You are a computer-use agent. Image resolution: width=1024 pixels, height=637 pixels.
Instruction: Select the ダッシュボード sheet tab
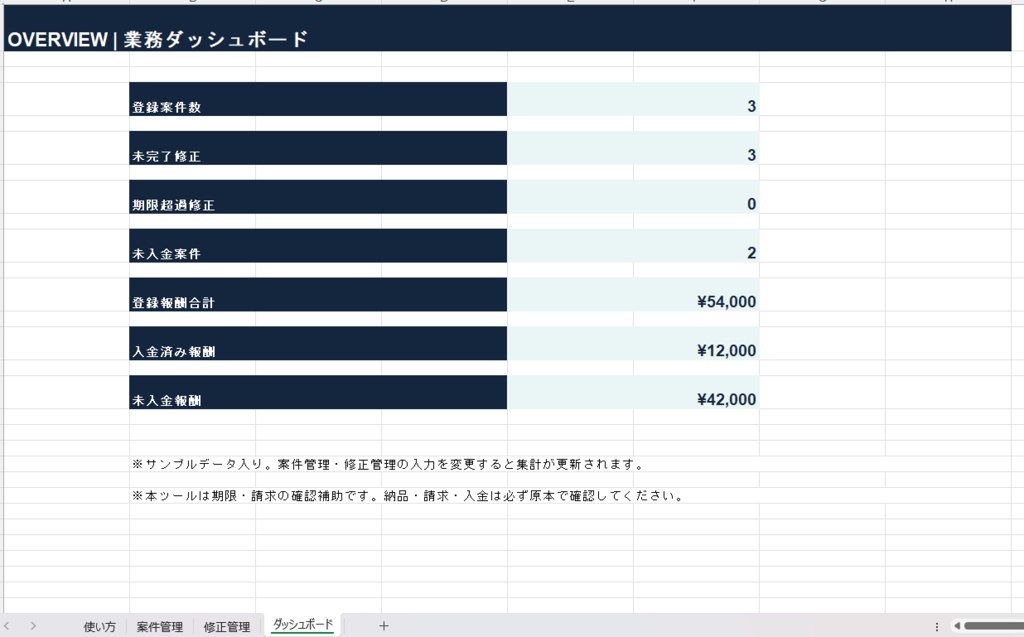(303, 625)
